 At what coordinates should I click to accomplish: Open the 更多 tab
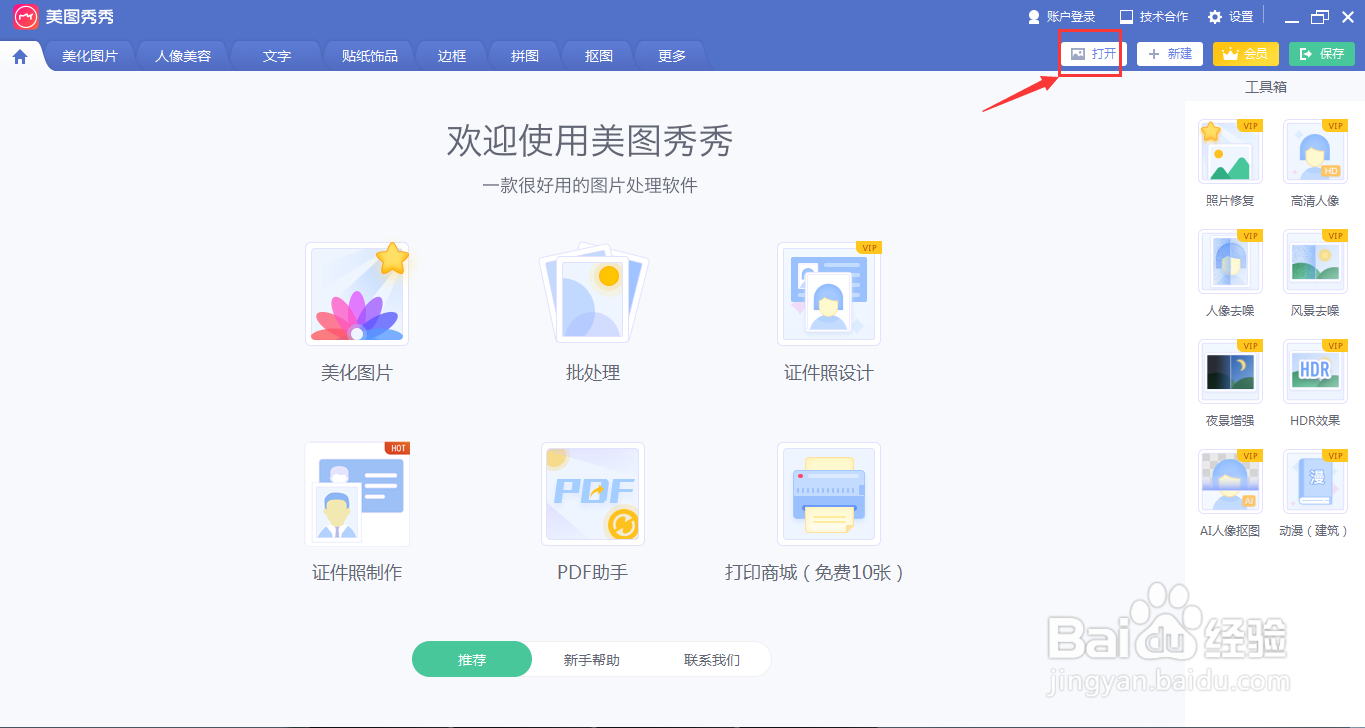click(x=672, y=56)
